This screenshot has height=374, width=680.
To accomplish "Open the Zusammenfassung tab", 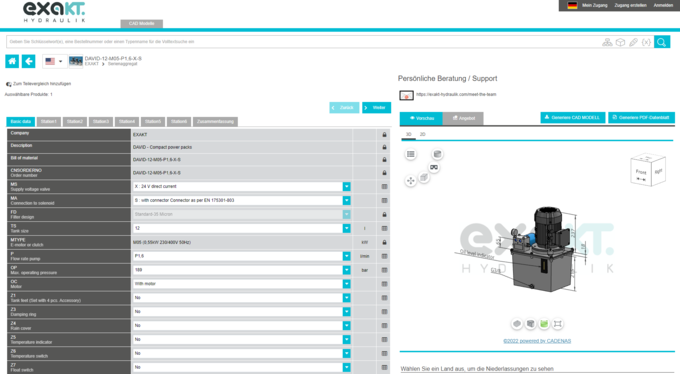I will 216,121.
